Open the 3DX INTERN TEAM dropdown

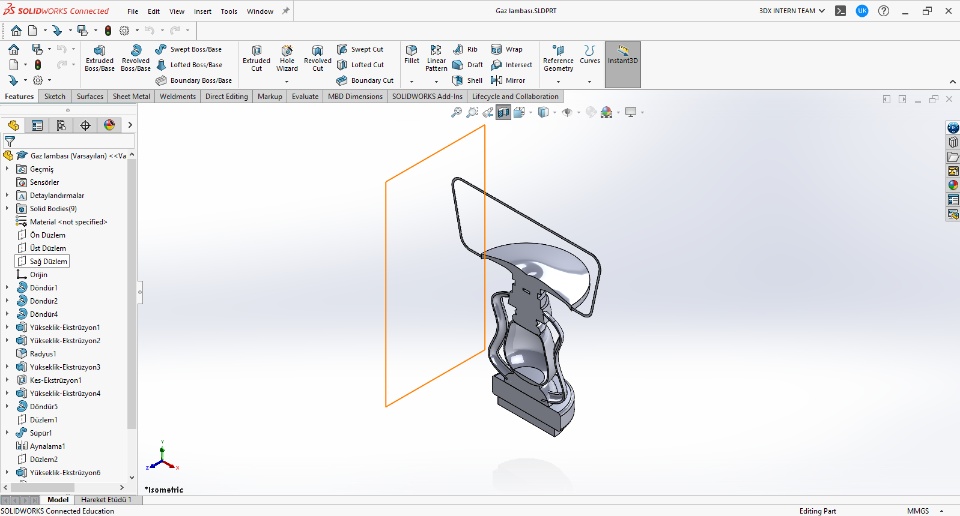pyautogui.click(x=792, y=11)
